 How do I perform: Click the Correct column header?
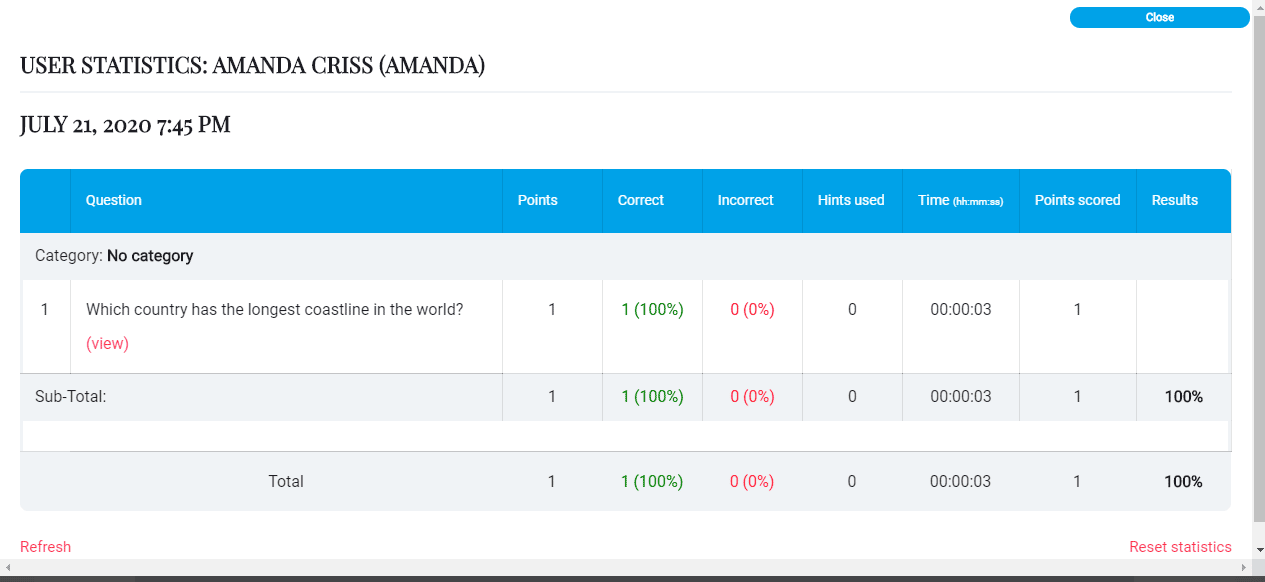tap(641, 200)
